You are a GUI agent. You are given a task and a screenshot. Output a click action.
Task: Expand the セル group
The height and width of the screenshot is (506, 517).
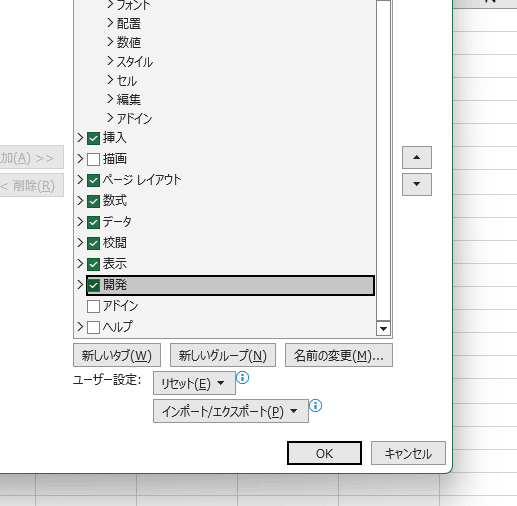point(110,80)
